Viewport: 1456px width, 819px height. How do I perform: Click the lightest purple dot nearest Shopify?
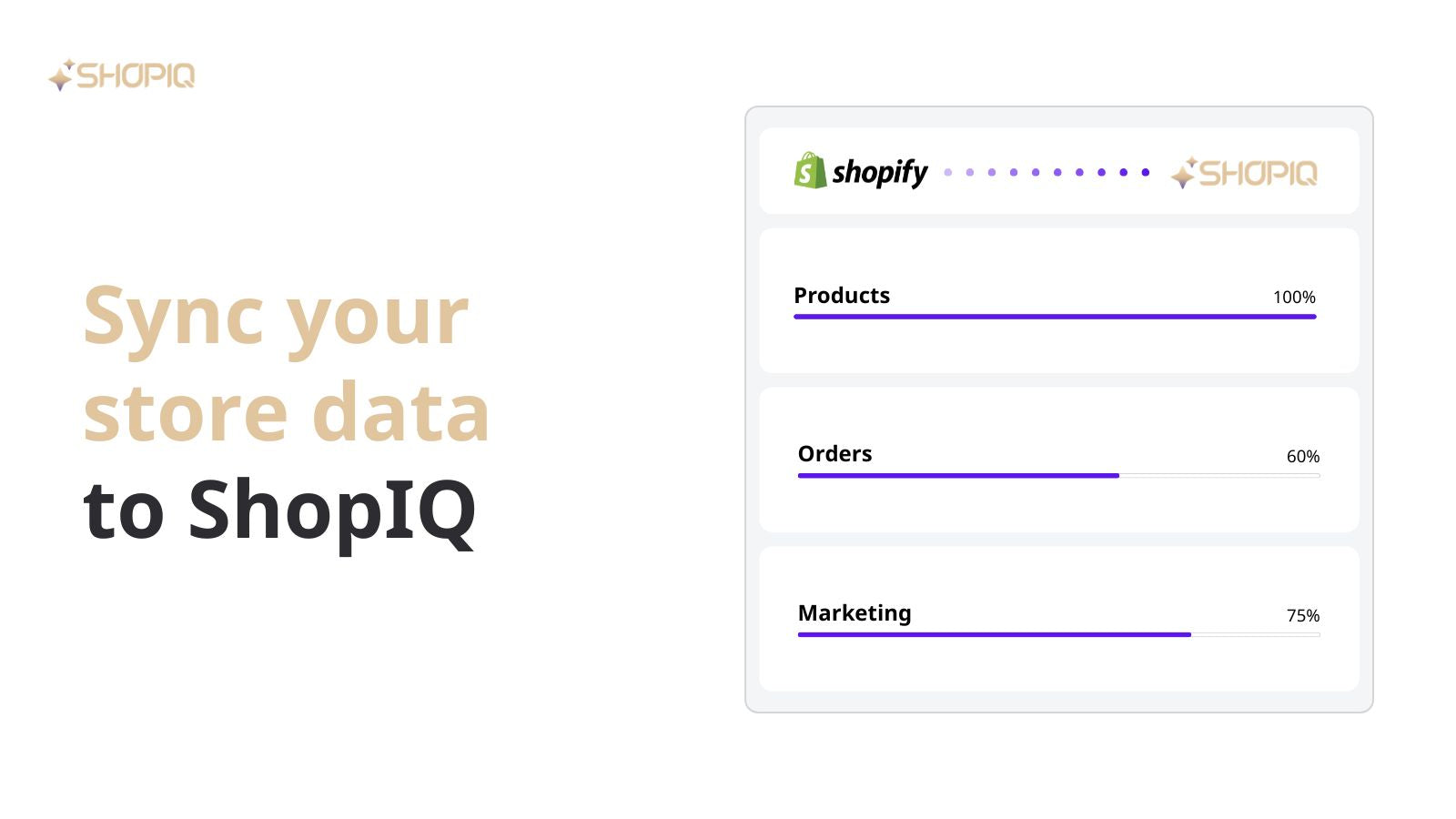[948, 172]
